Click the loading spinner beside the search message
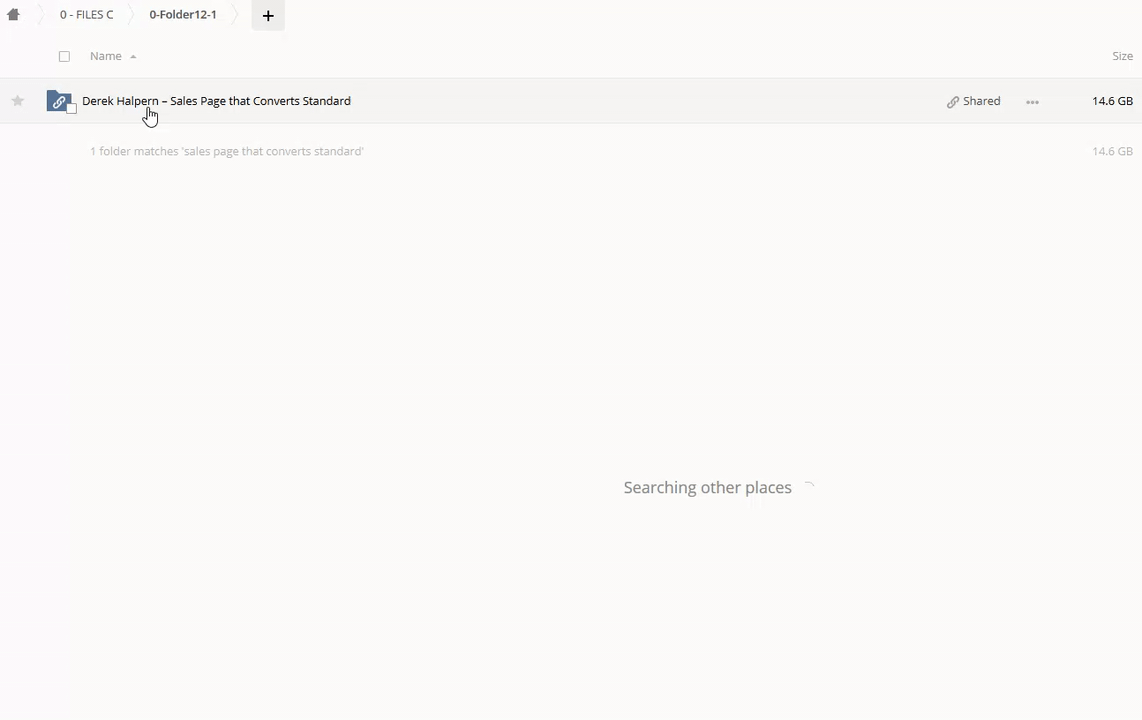 [809, 487]
